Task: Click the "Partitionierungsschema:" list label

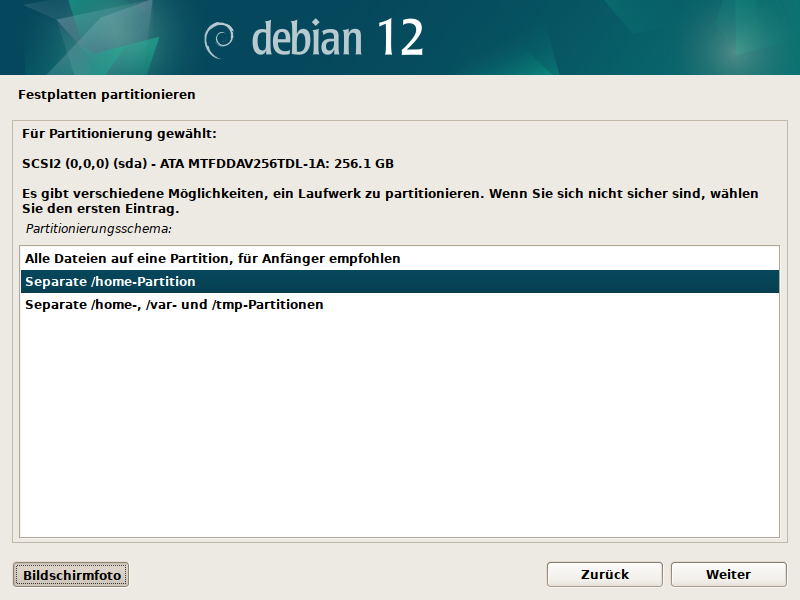Action: point(99,229)
